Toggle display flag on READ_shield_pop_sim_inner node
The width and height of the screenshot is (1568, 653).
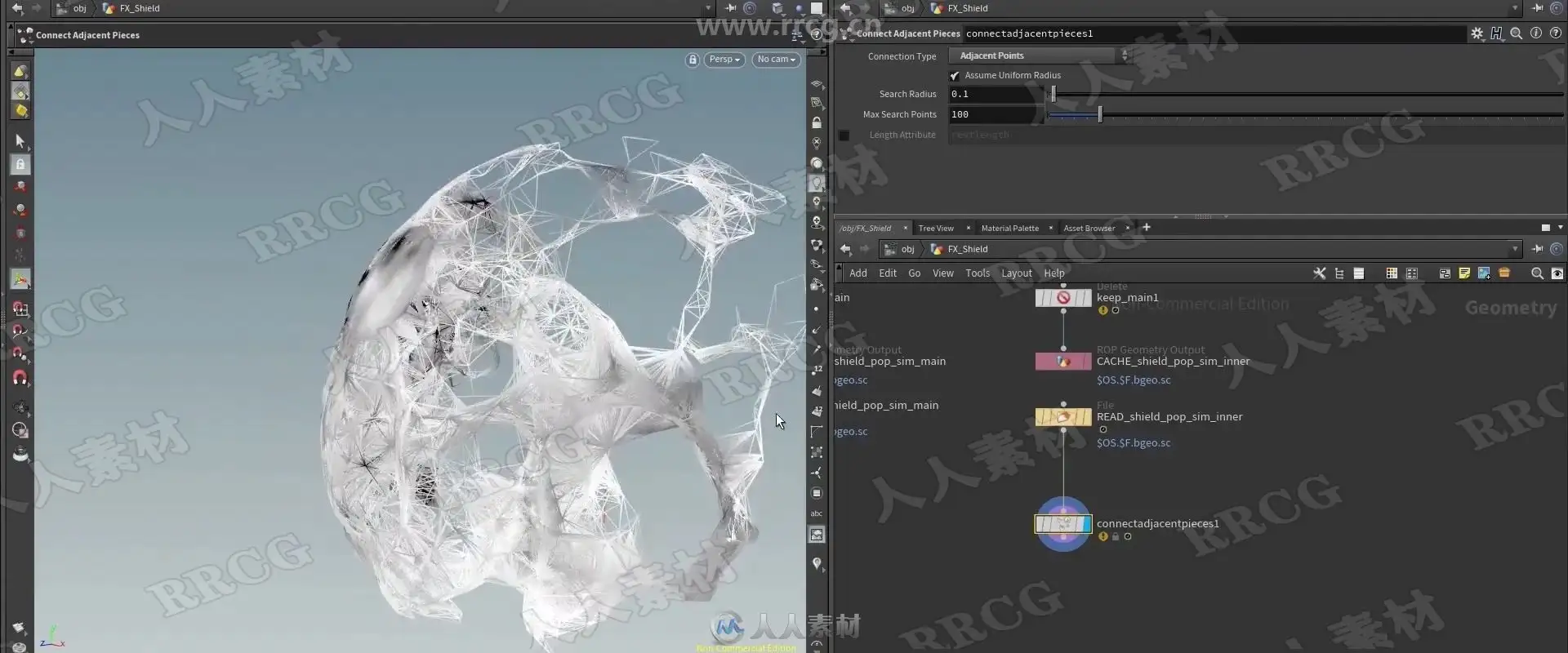pos(1086,417)
